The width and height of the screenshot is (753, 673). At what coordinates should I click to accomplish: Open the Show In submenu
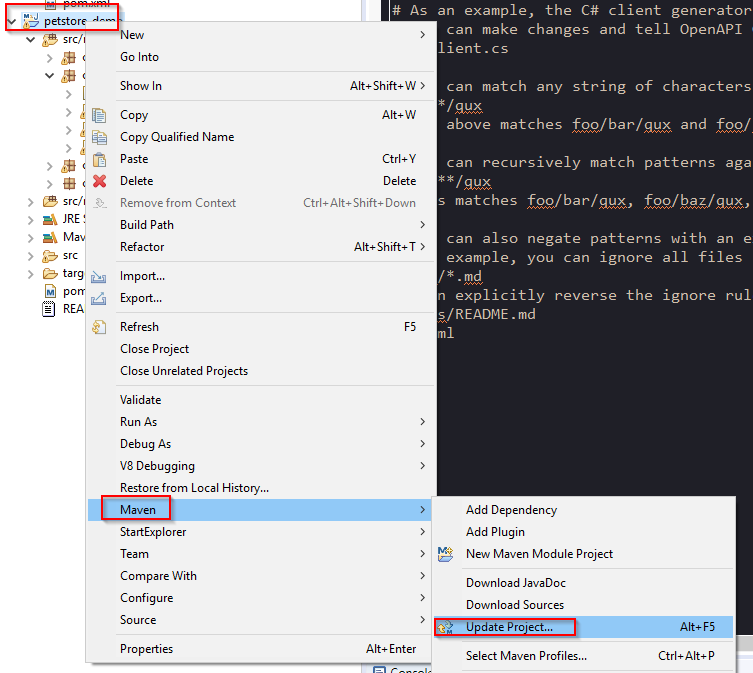262,86
